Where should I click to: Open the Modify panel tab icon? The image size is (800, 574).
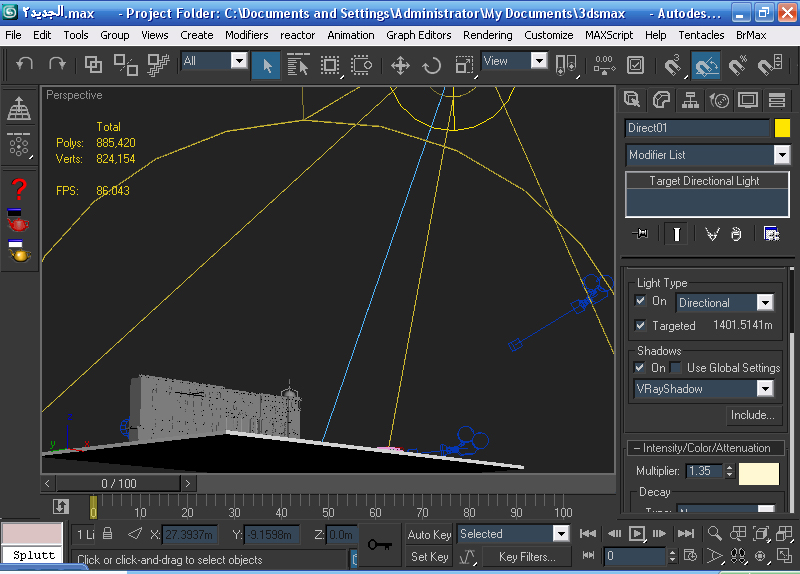pos(661,100)
